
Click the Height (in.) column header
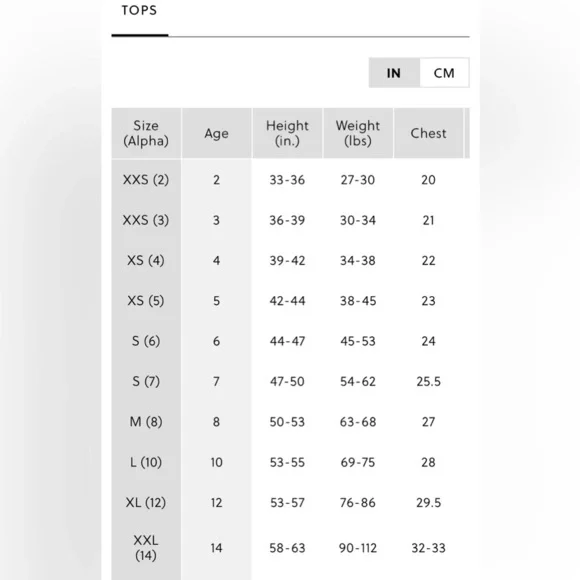(287, 133)
